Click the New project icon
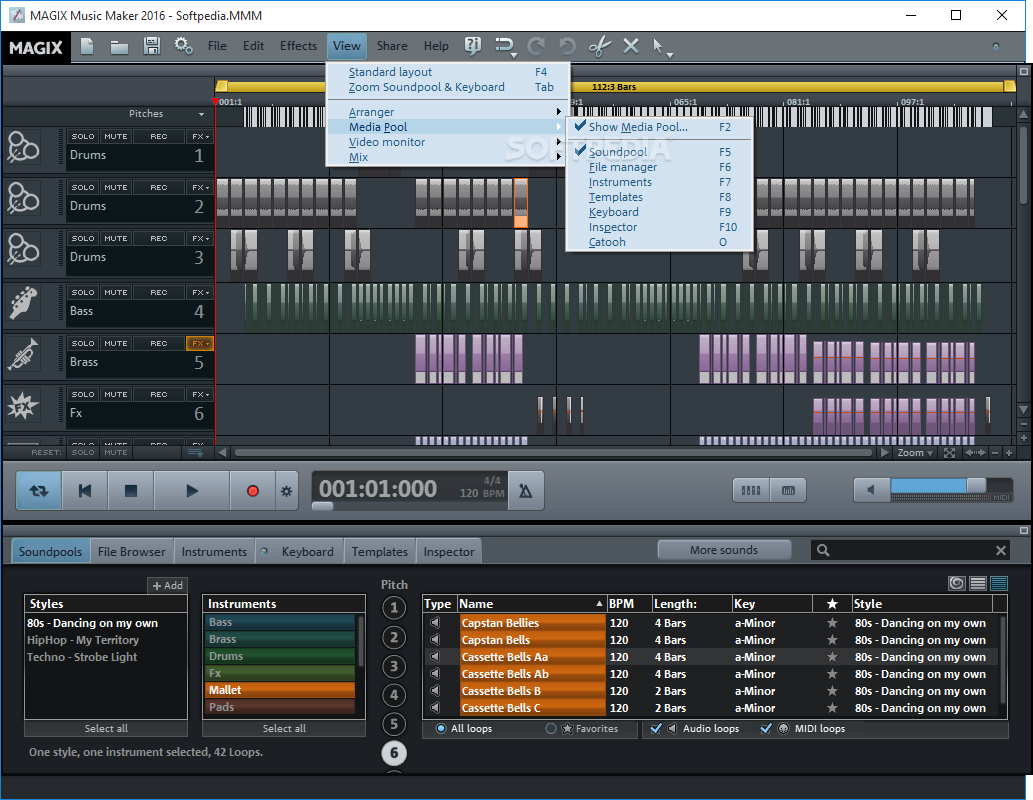1033x800 pixels. point(87,46)
